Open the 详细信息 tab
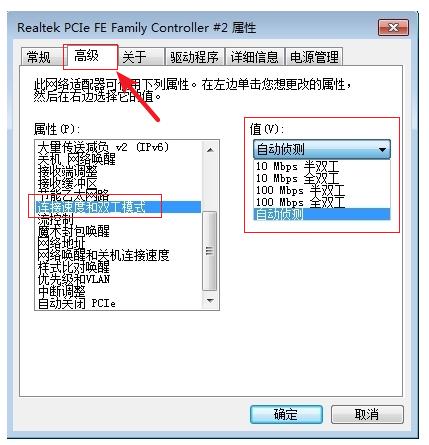This screenshot has height=445, width=429. pyautogui.click(x=254, y=57)
